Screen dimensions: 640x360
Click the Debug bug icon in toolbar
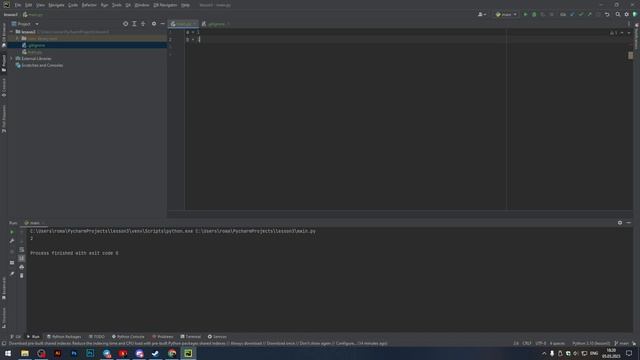point(534,15)
